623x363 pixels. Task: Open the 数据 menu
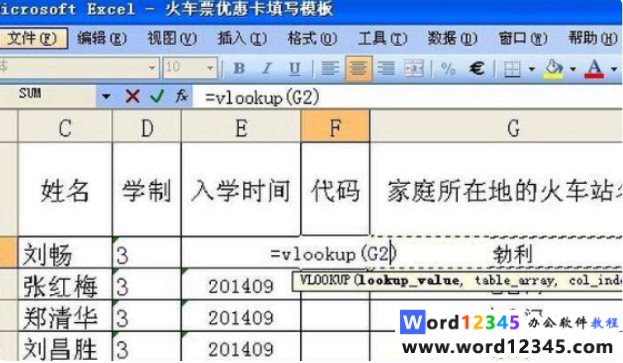point(452,39)
